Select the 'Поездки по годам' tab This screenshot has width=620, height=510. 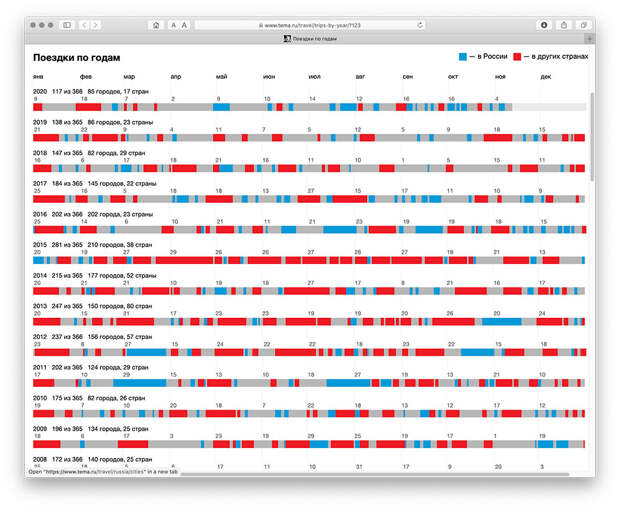(x=310, y=39)
